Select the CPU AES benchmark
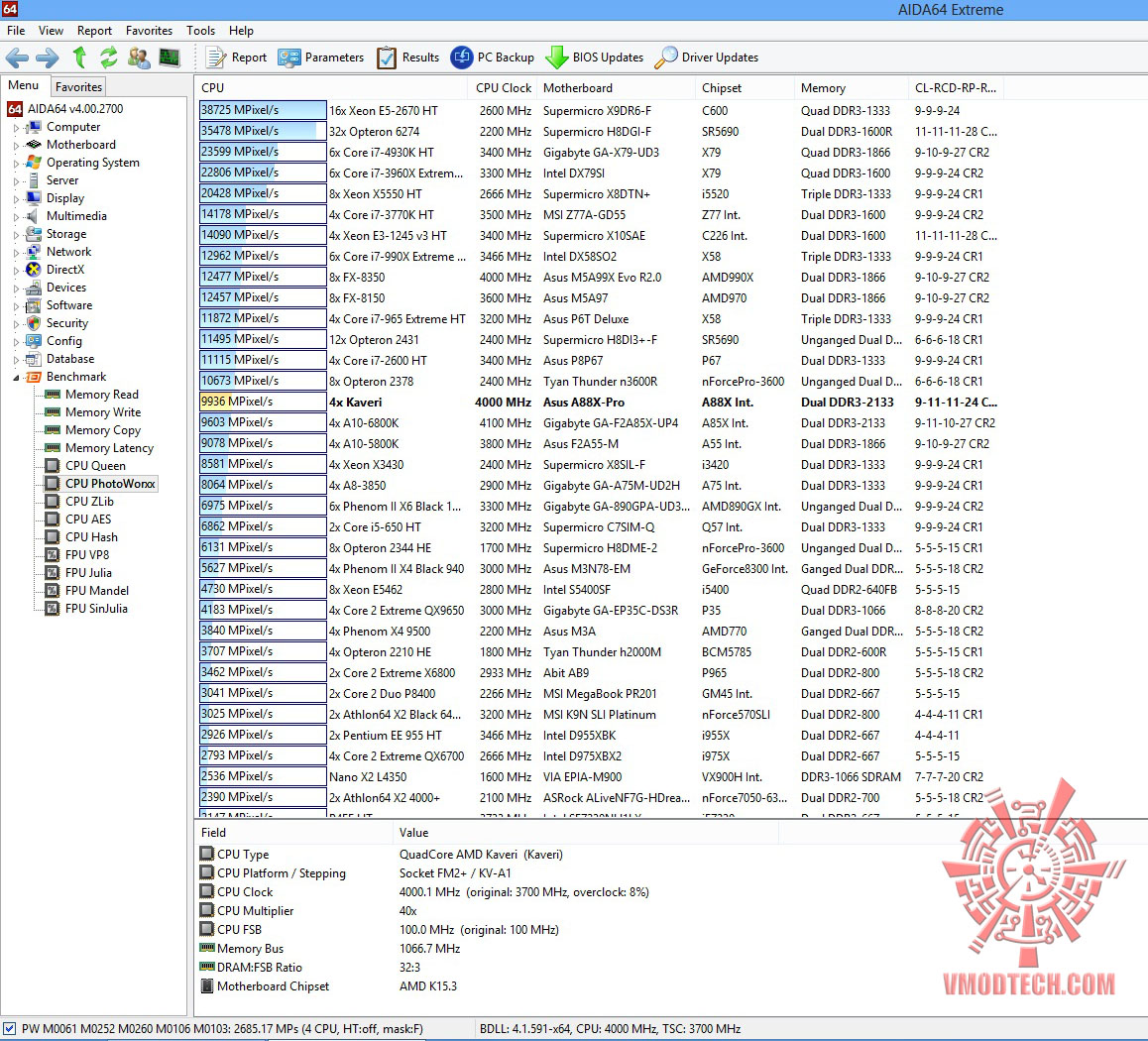1148x1041 pixels. 88,520
